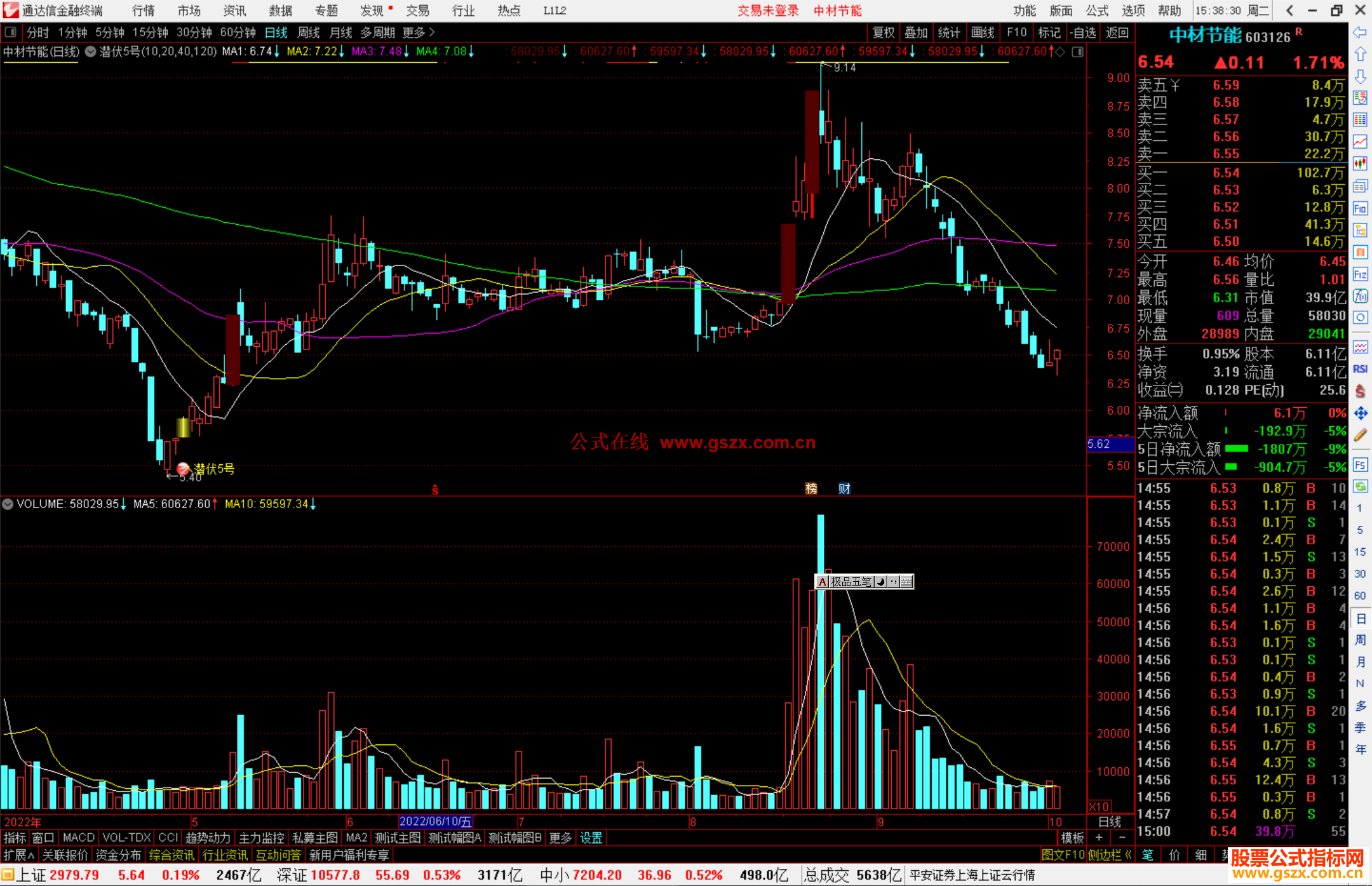Click the minus zoom-out chart button
Image resolution: width=1372 pixels, height=886 pixels.
1122,838
